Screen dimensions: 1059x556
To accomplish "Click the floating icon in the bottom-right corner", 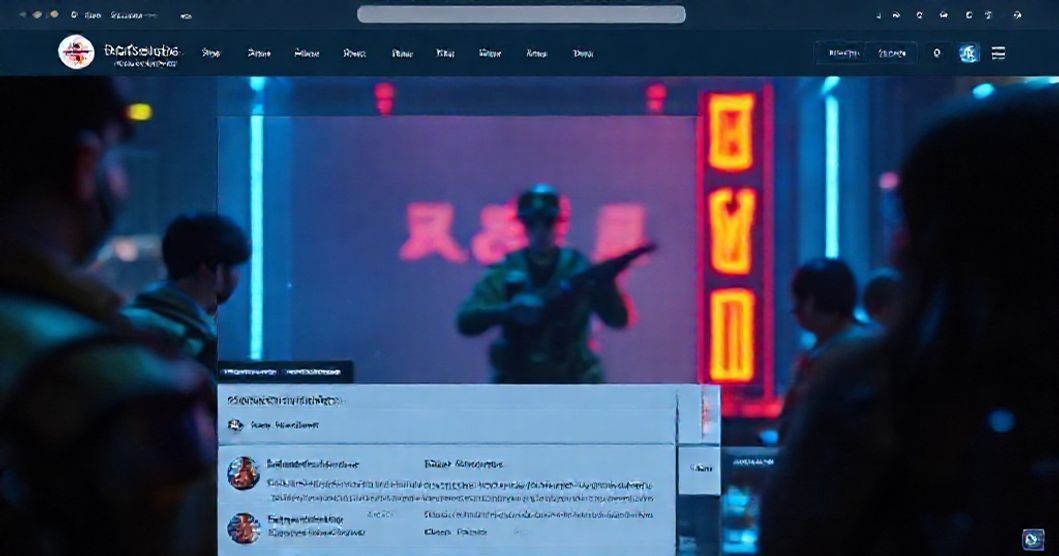I will coord(1032,540).
